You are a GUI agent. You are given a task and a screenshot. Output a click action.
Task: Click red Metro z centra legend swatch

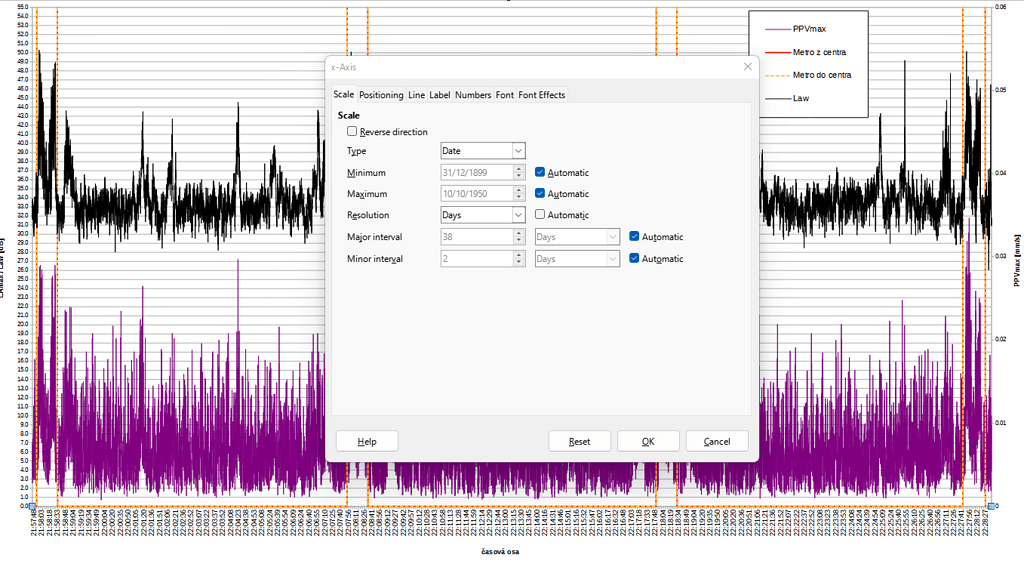pos(777,52)
